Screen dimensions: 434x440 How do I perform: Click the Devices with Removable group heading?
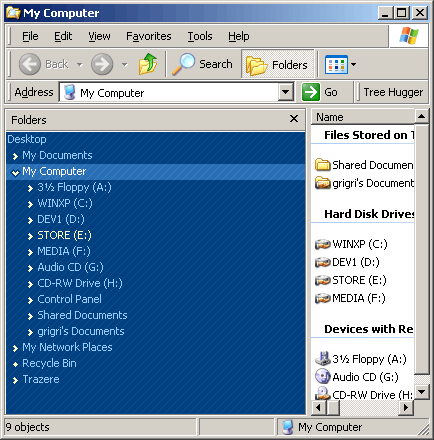click(x=369, y=329)
